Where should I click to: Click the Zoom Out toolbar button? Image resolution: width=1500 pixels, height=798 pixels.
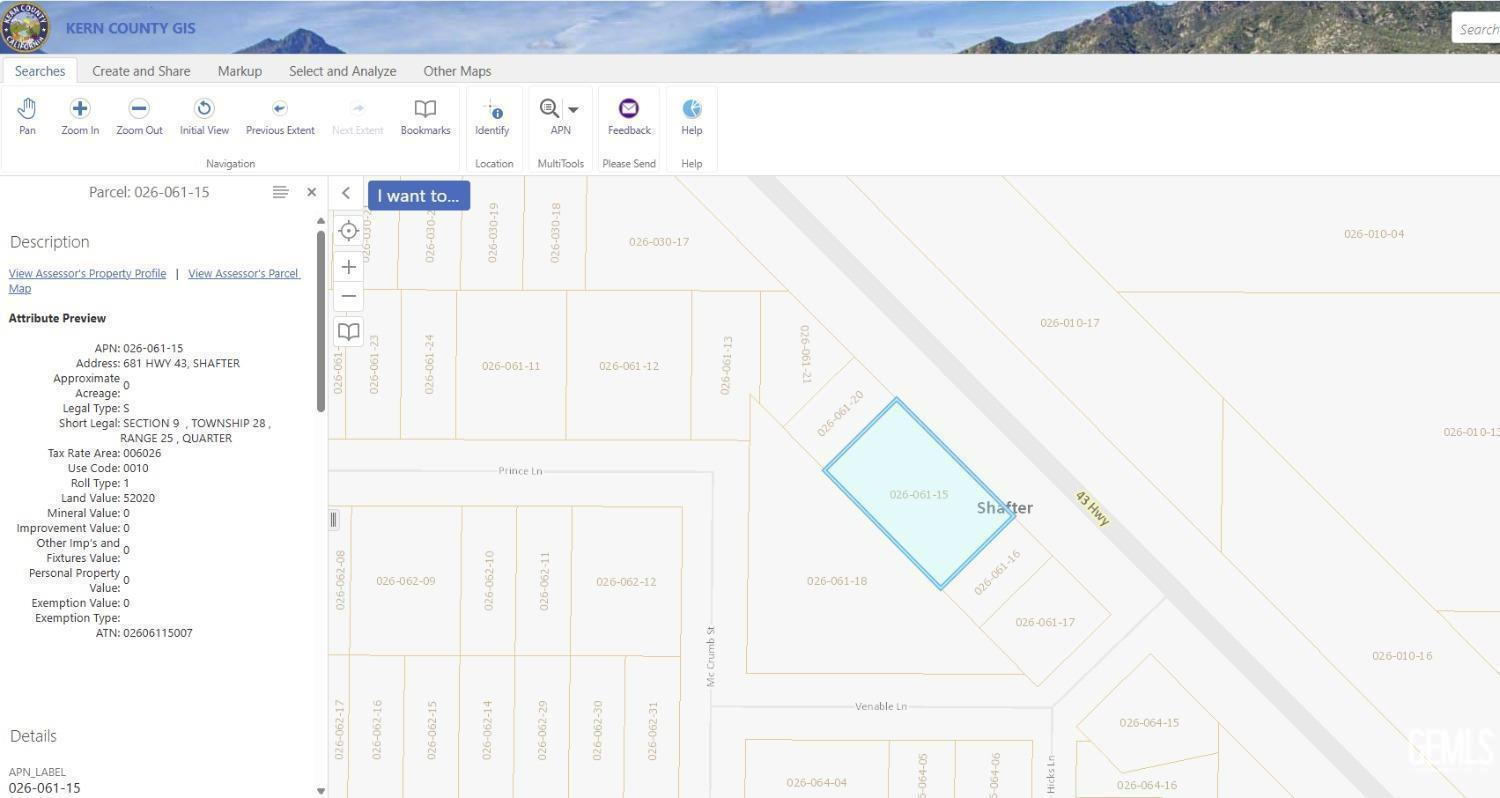coord(139,116)
